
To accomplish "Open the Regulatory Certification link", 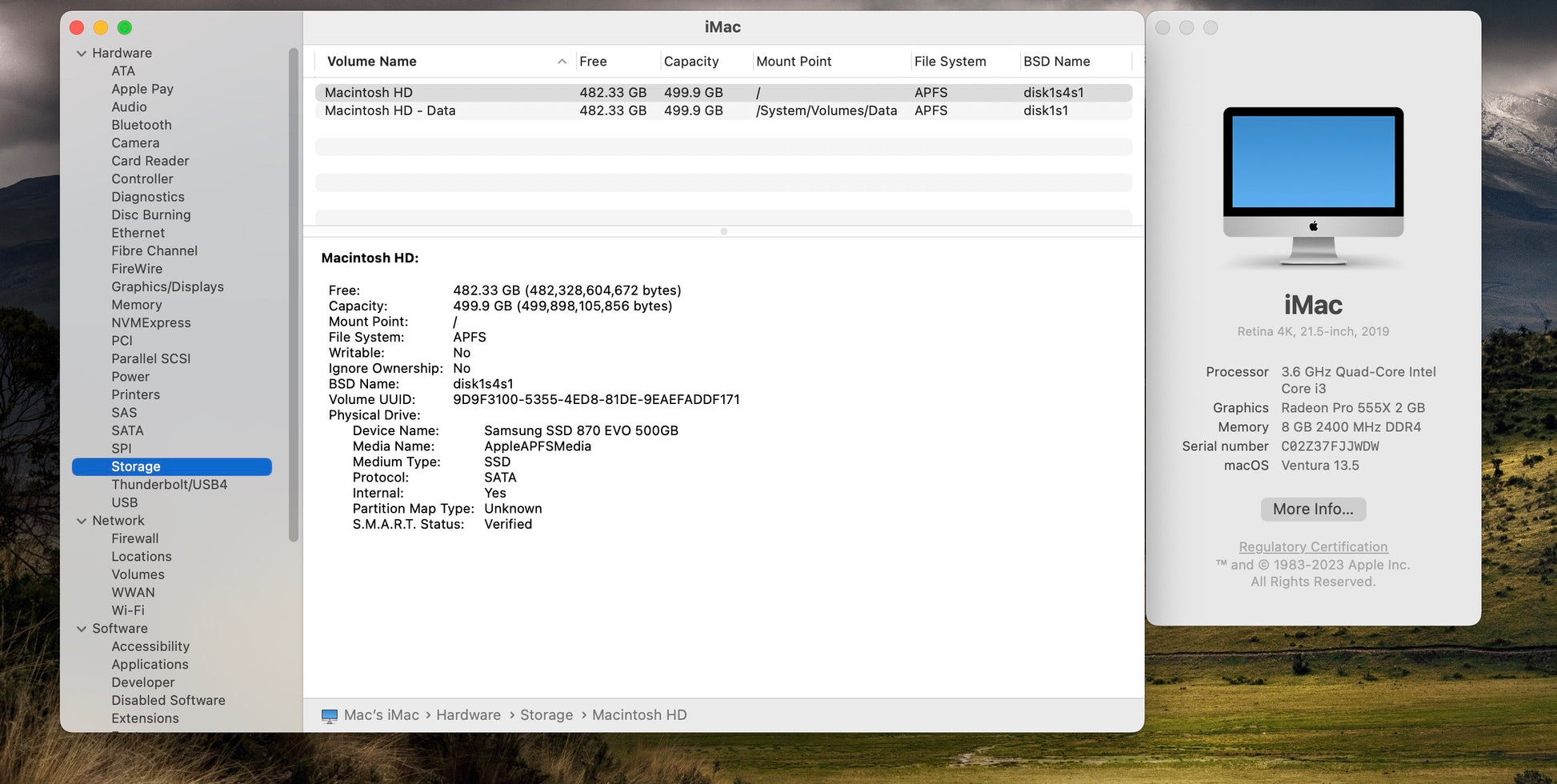I will pos(1312,547).
